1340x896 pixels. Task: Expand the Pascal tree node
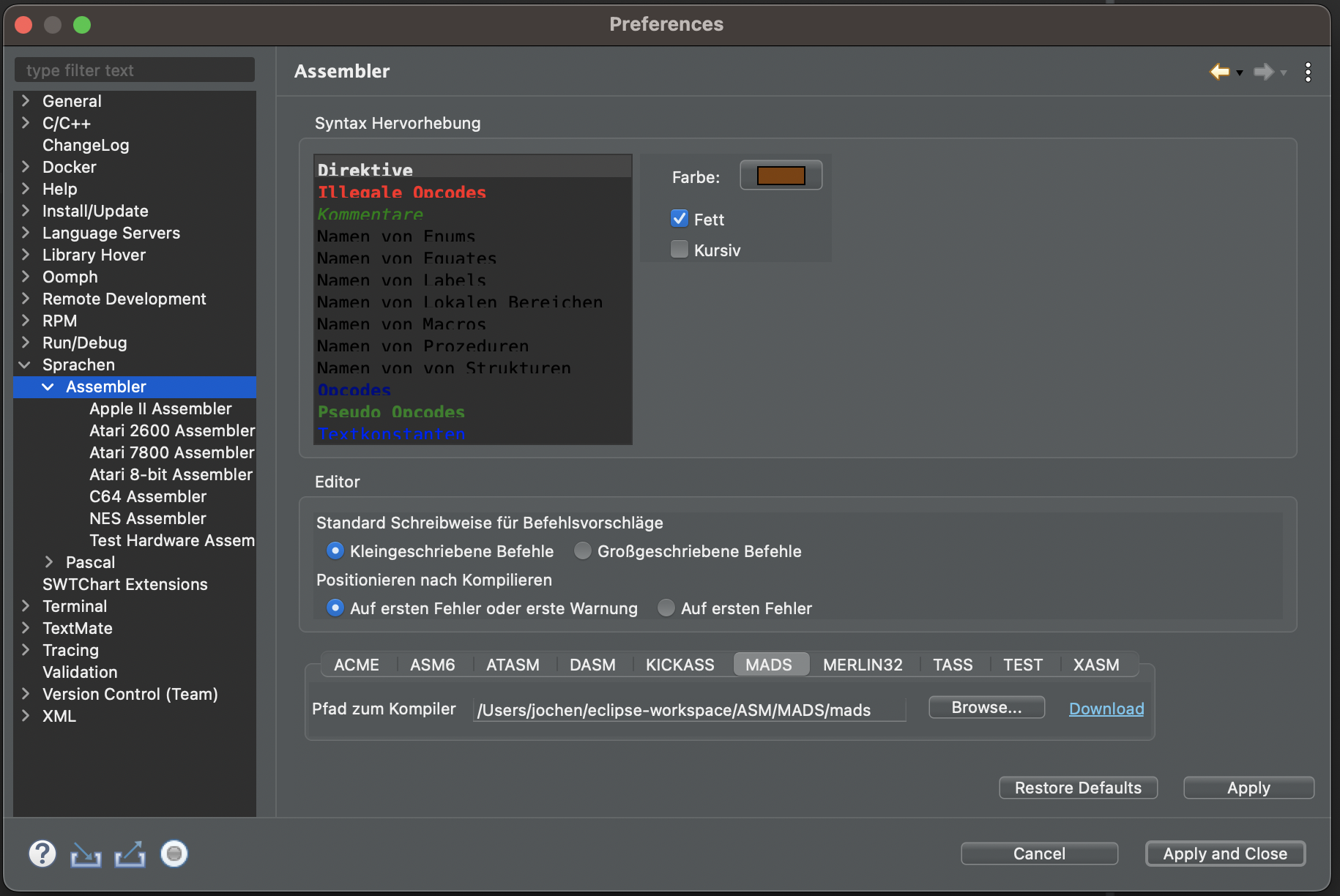click(x=49, y=562)
